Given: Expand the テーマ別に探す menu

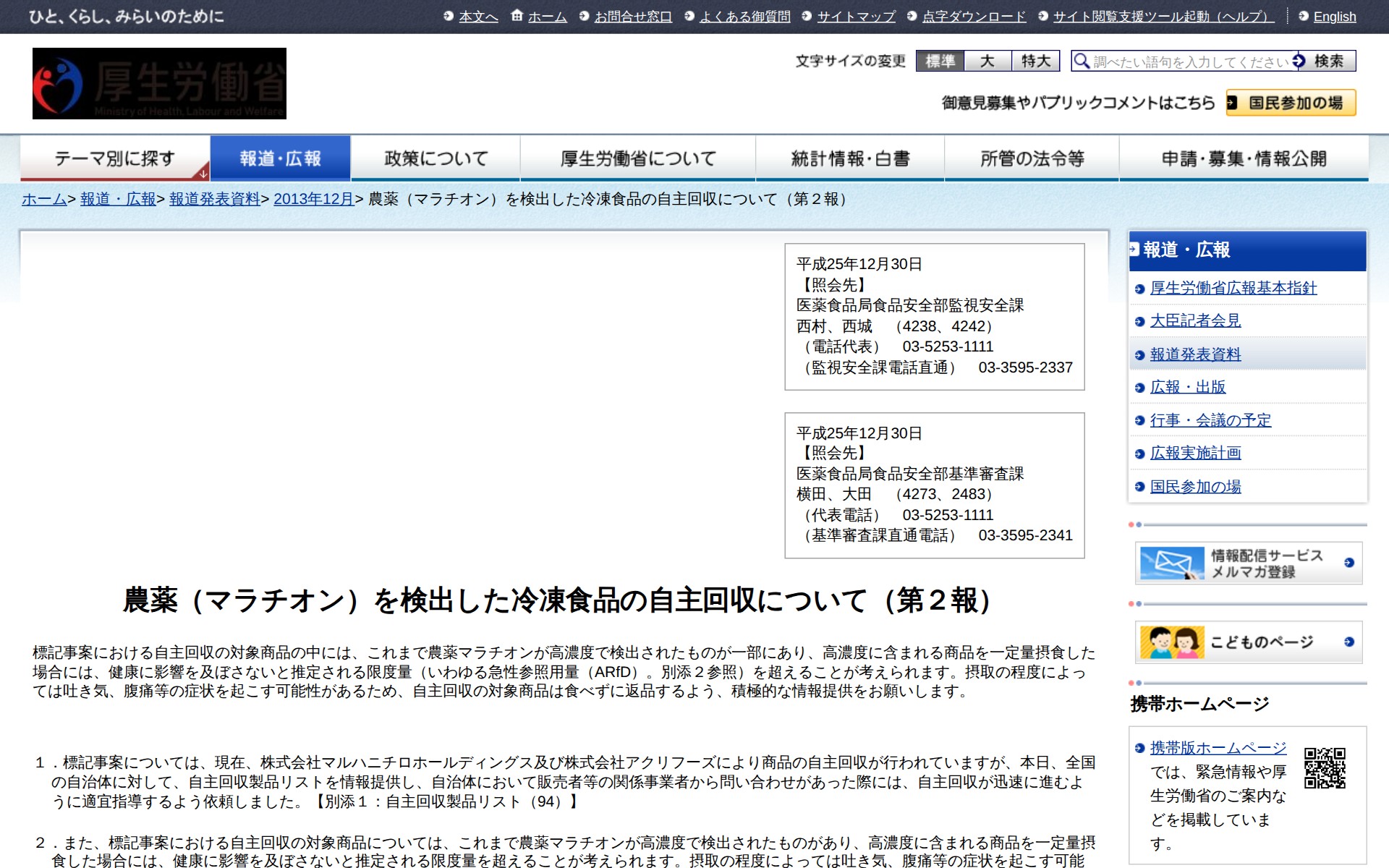Looking at the screenshot, I should [115, 158].
